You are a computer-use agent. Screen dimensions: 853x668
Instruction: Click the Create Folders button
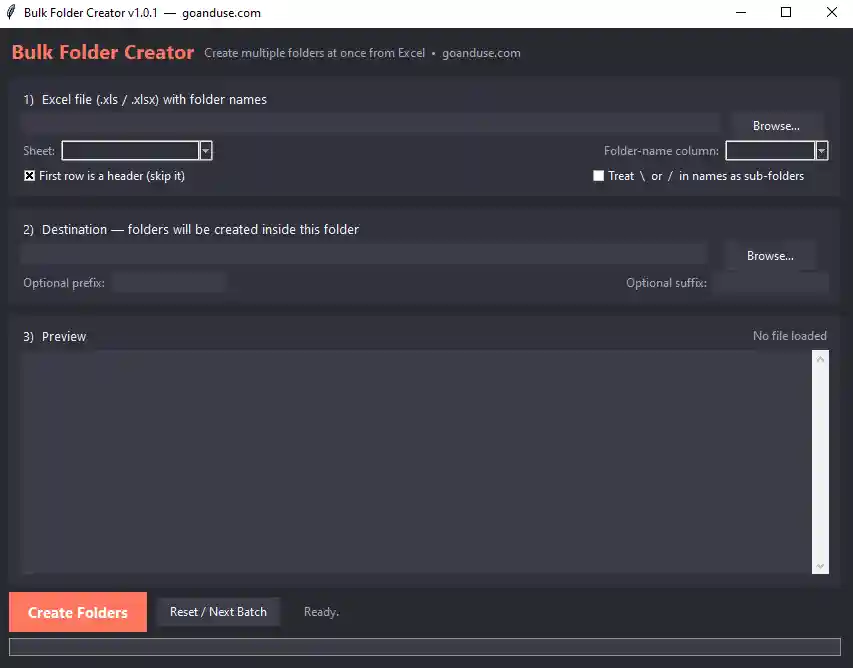78,612
